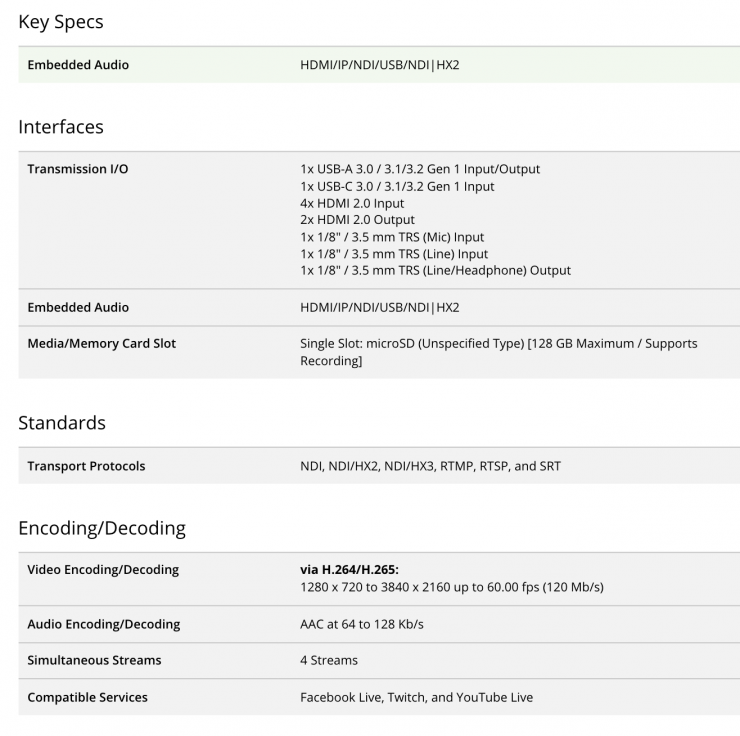Select the Transmission I/O label

(x=78, y=169)
